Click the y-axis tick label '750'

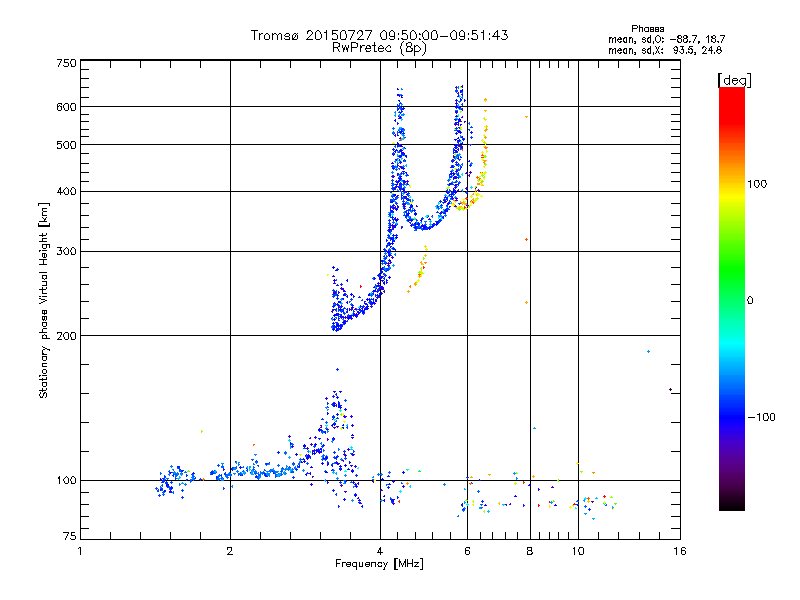coord(66,63)
